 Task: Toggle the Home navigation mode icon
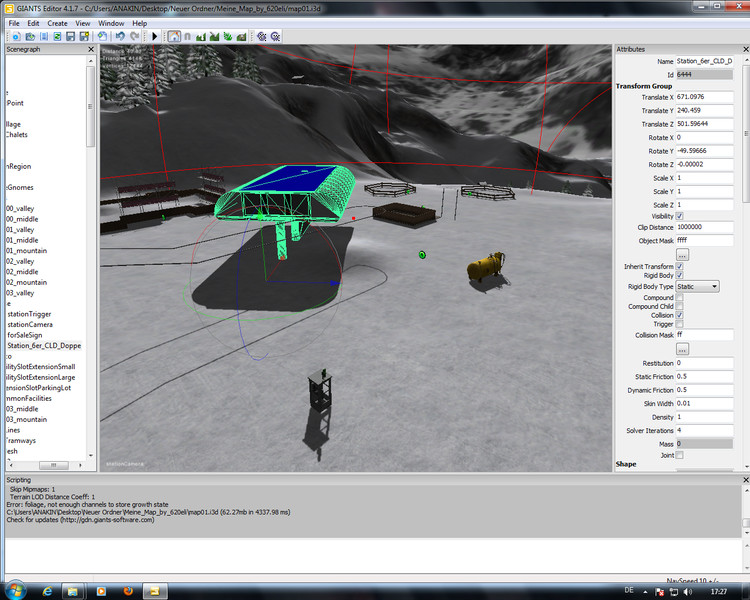point(174,36)
